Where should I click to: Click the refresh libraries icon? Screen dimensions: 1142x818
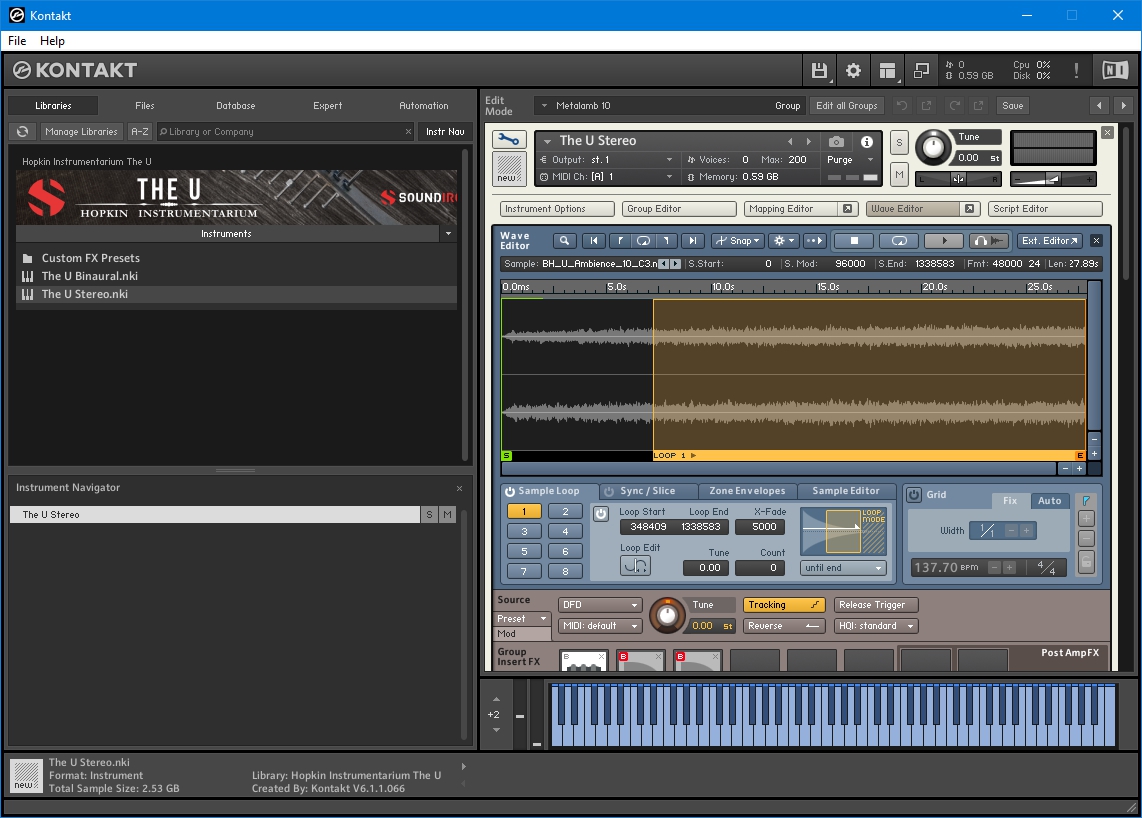coord(22,132)
